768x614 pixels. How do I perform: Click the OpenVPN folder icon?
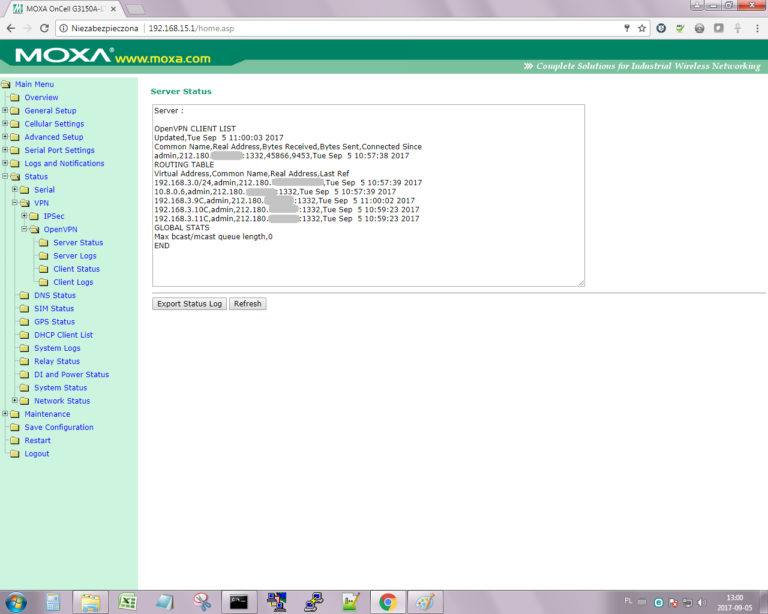click(x=34, y=229)
